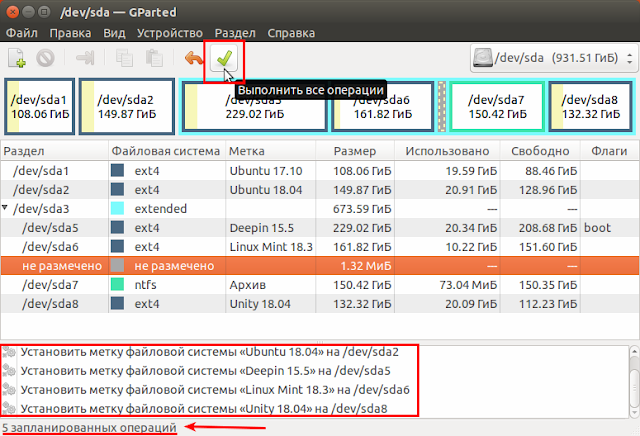Click the Флаги column header

coord(609,151)
